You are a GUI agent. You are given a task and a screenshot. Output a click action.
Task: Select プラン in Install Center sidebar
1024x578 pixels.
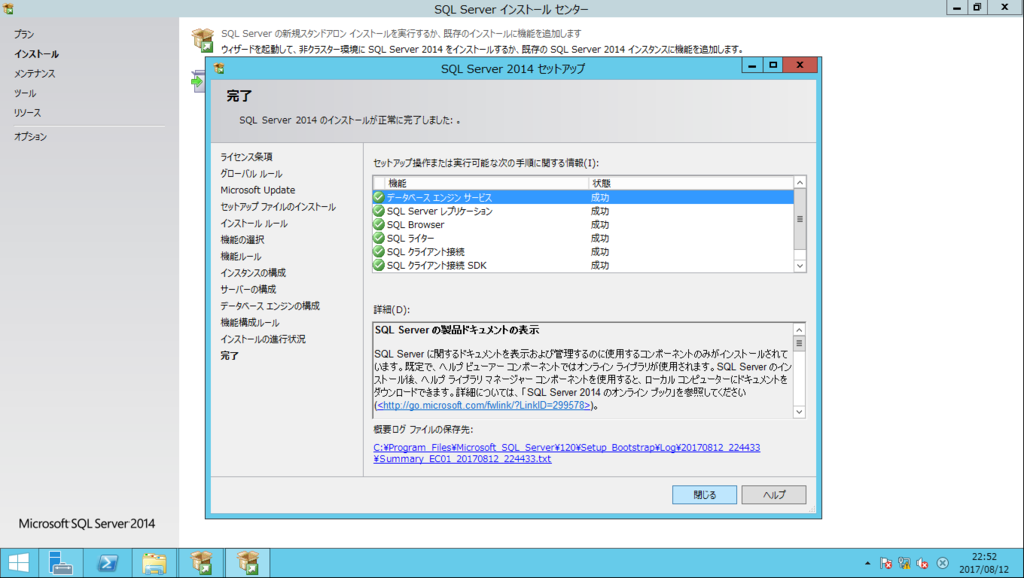(x=24, y=34)
